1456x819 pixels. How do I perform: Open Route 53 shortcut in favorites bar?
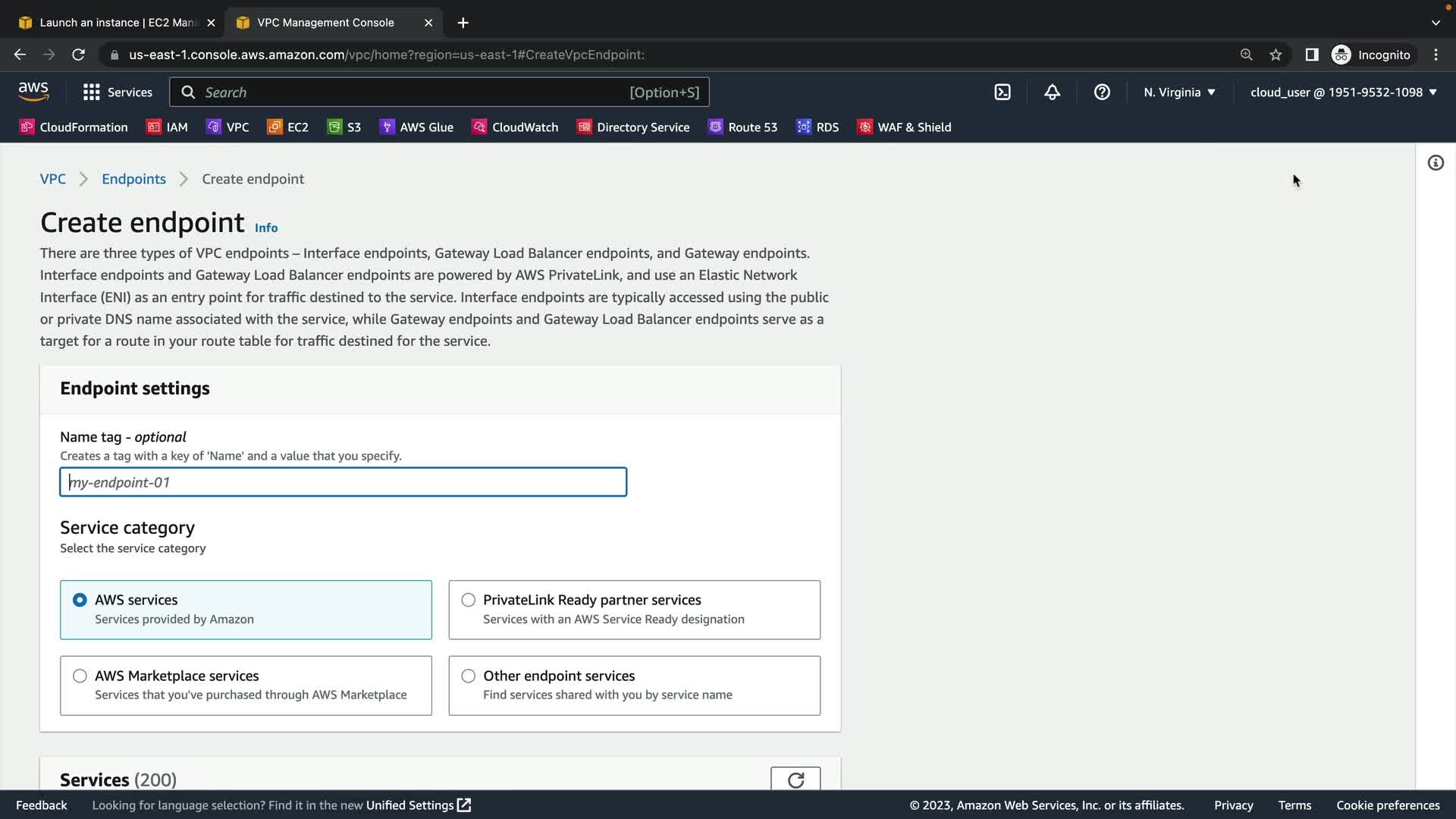[742, 127]
